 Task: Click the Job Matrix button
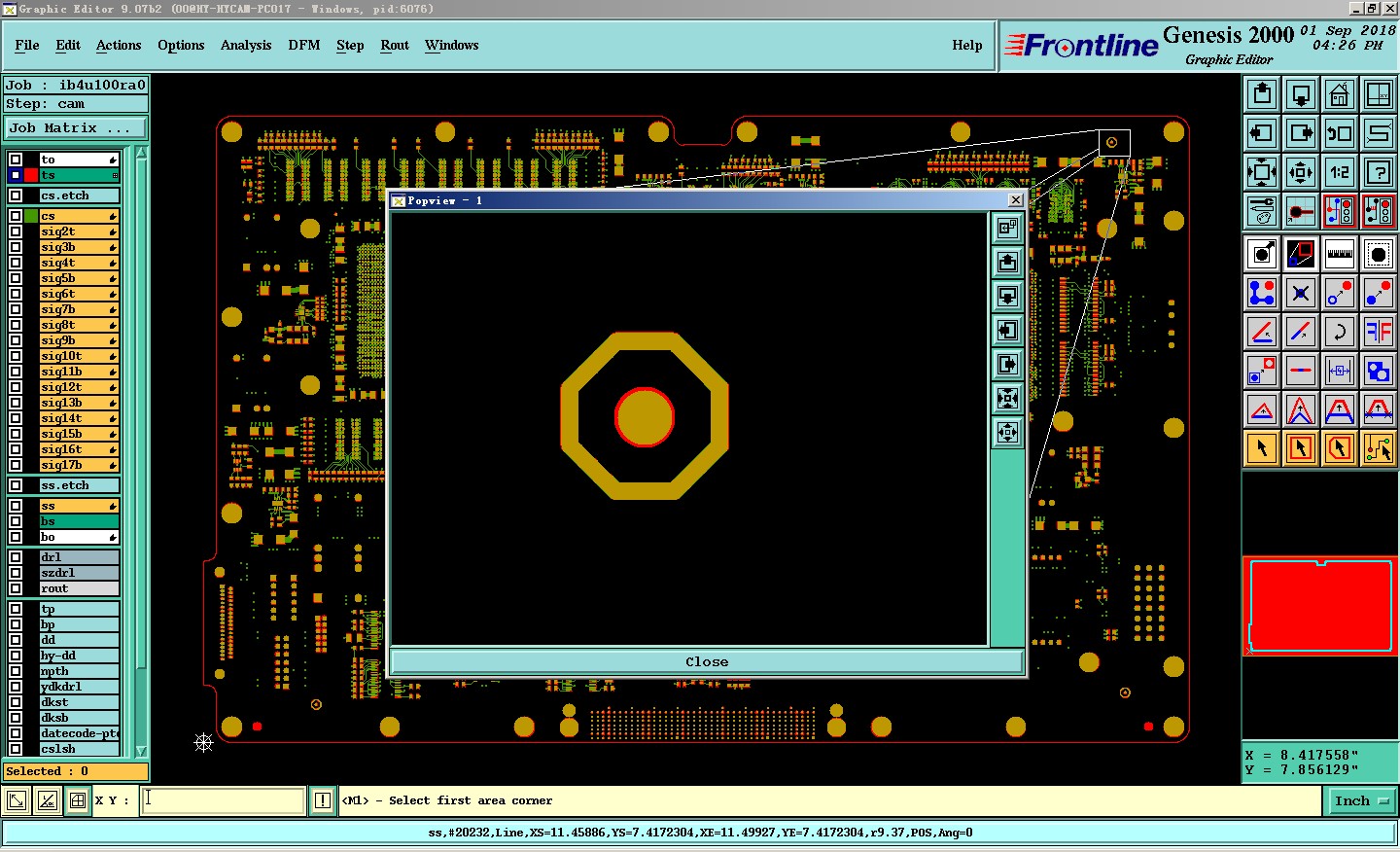coord(76,127)
